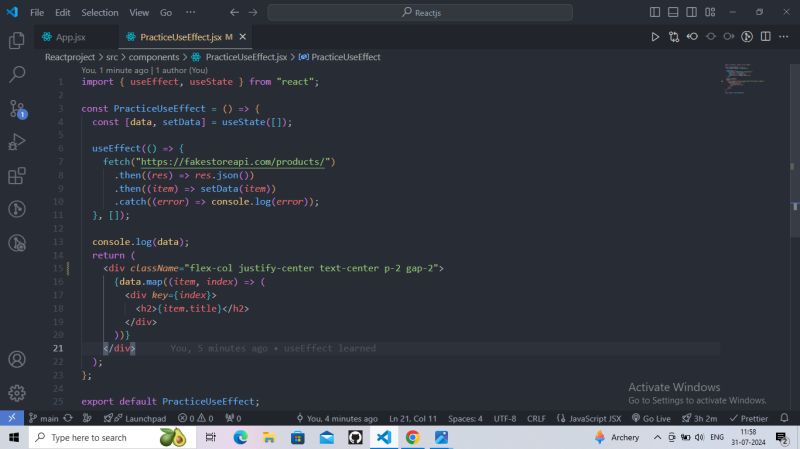This screenshot has width=800, height=449.
Task: Go back with the left arrow
Action: [x=234, y=12]
